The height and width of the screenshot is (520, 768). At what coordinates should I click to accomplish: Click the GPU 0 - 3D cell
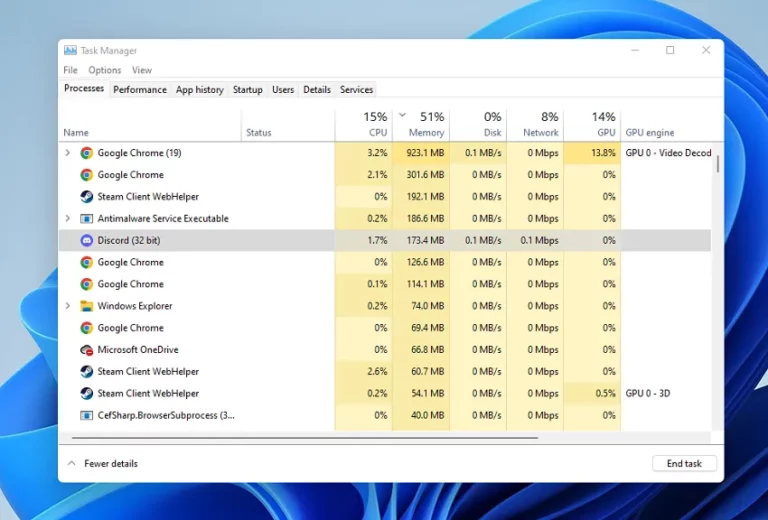point(648,393)
